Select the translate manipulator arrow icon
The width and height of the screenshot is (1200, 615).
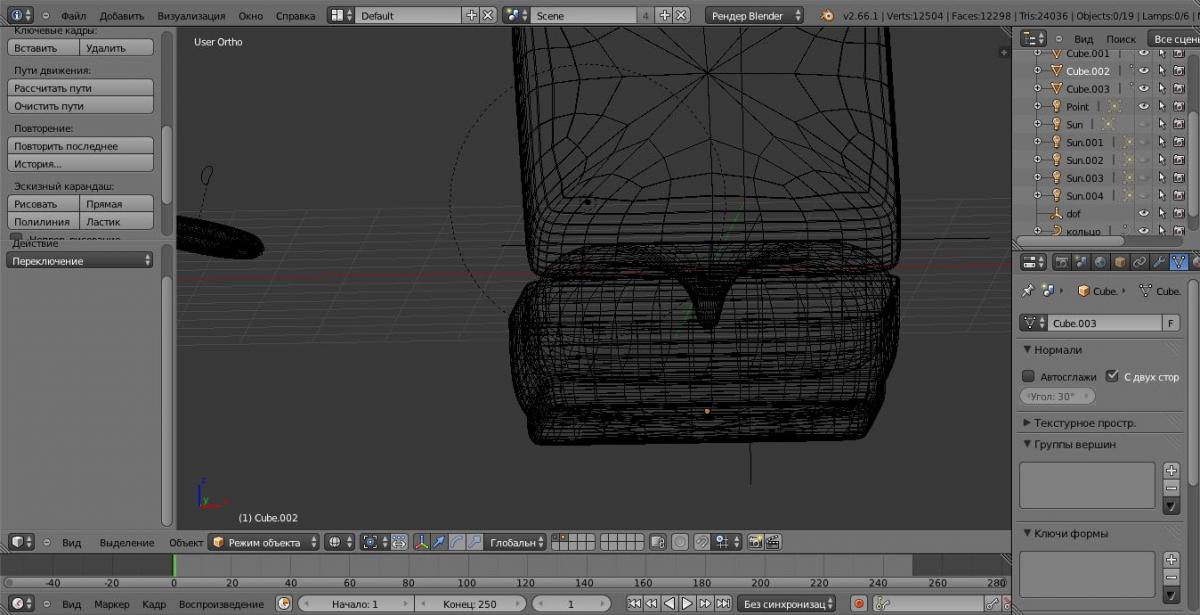coord(438,542)
